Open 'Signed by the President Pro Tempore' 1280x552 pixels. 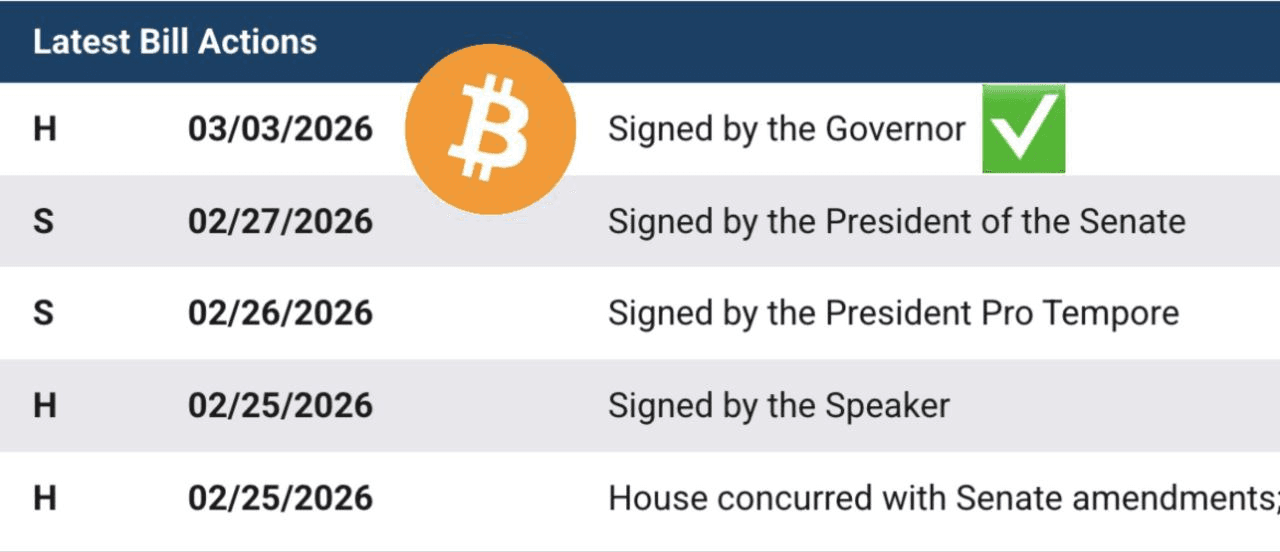coord(893,313)
